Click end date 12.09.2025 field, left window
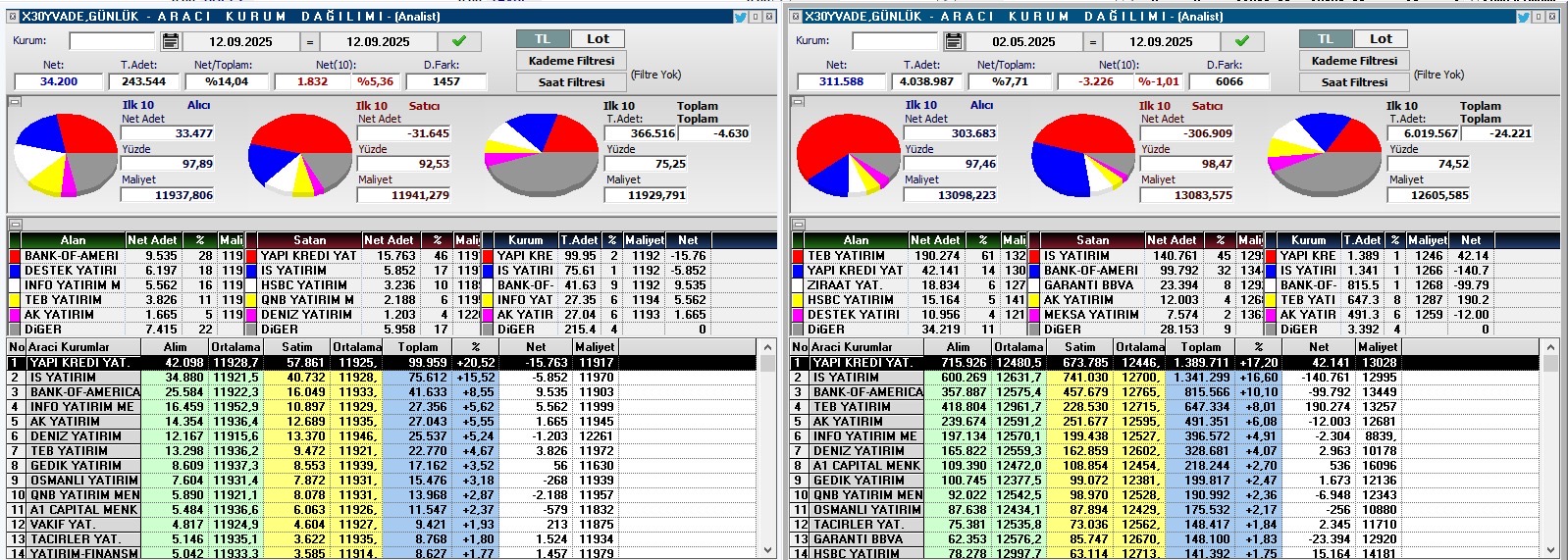1568x560 pixels. click(x=378, y=42)
